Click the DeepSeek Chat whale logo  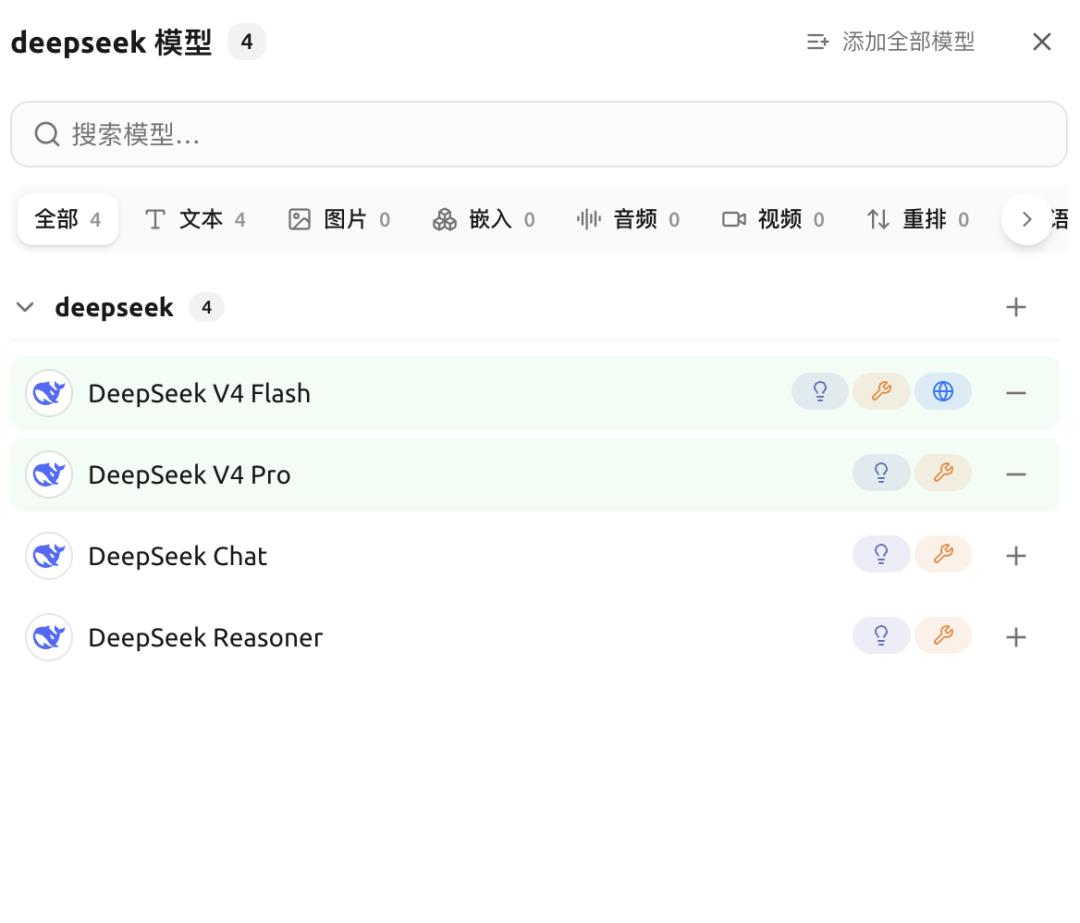tap(49, 556)
